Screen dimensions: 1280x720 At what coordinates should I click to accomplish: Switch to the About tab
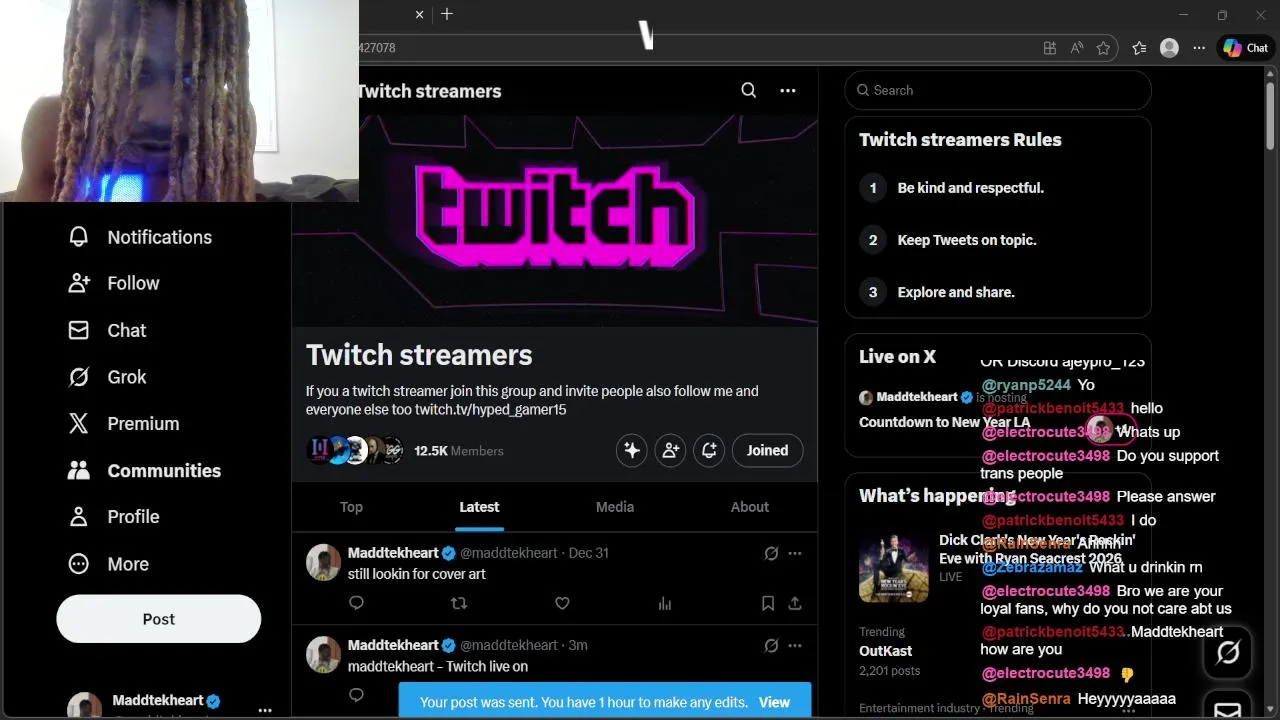coord(750,507)
